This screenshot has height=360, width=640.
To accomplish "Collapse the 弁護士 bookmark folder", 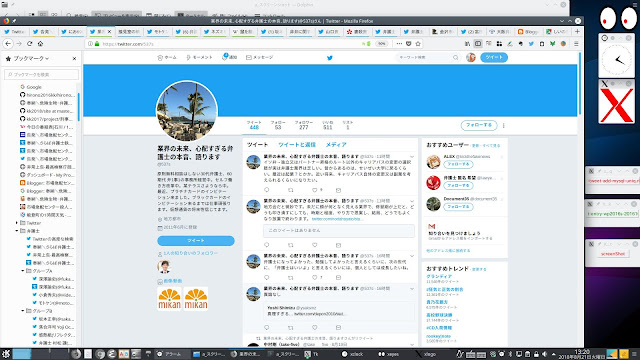I will (17, 231).
